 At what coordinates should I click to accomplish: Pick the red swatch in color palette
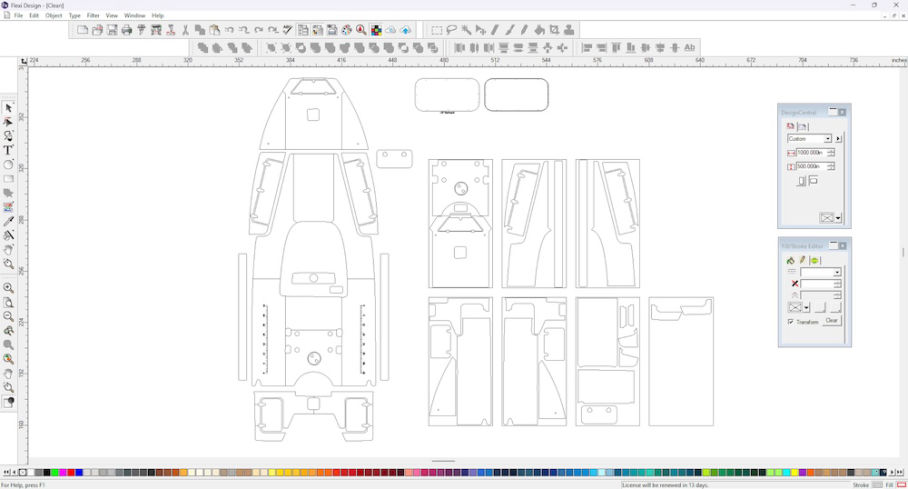coord(70,472)
